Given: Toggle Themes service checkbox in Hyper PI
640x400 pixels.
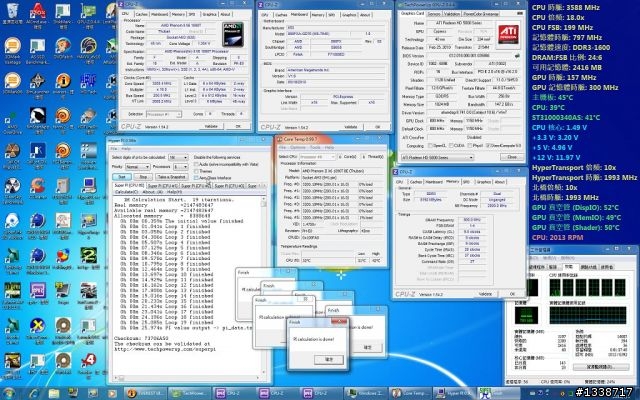Looking at the screenshot, I should pyautogui.click(x=197, y=171).
